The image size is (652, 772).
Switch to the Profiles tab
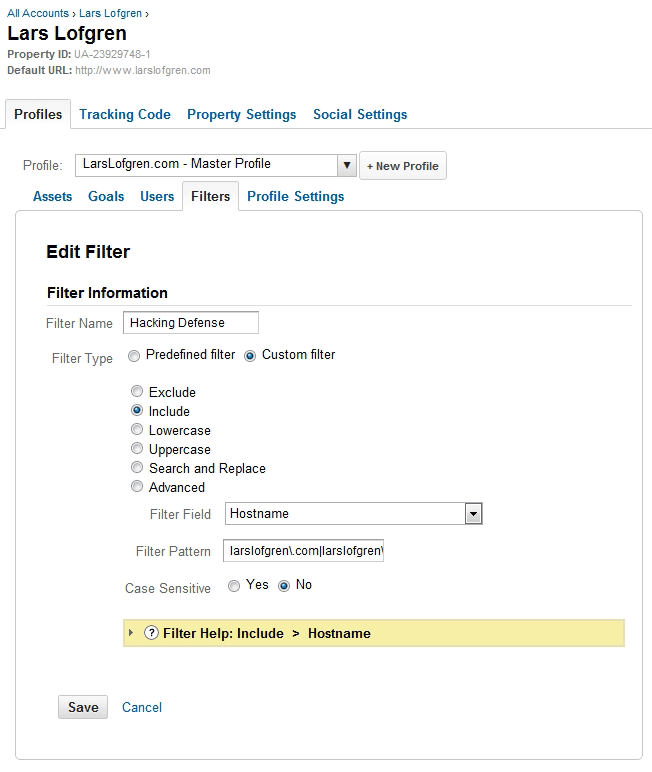pos(38,114)
